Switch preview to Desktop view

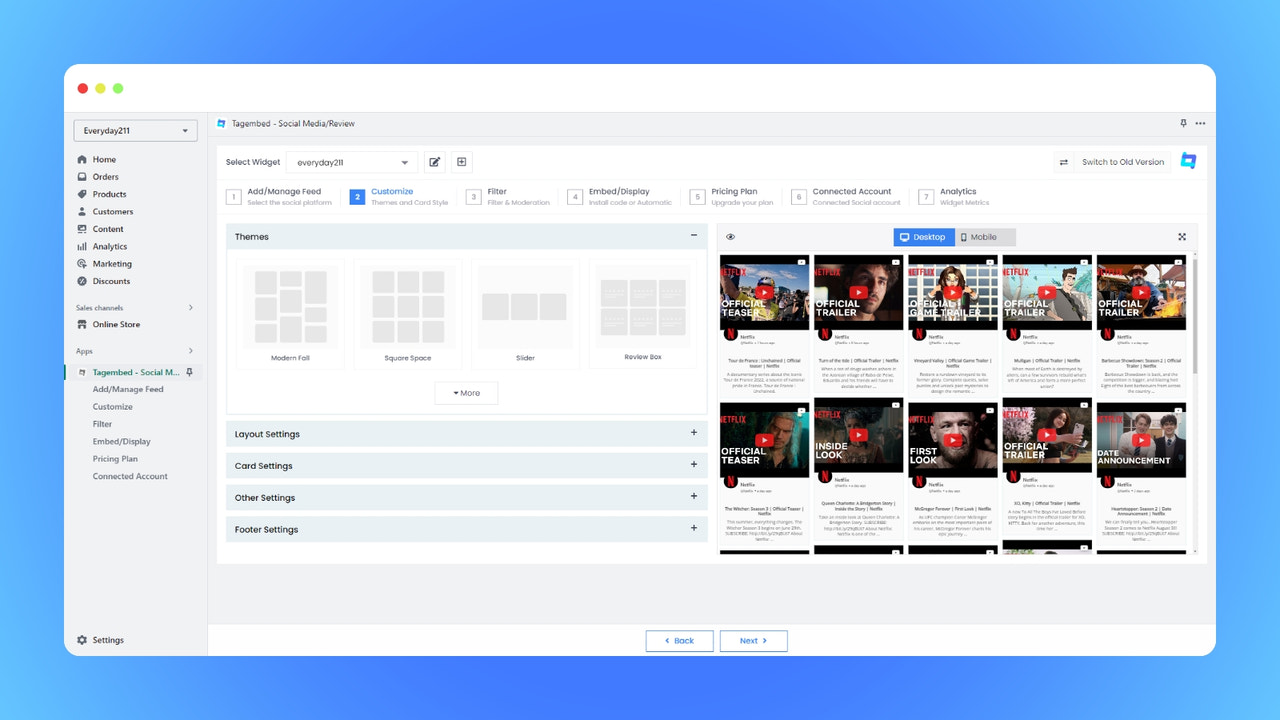923,237
